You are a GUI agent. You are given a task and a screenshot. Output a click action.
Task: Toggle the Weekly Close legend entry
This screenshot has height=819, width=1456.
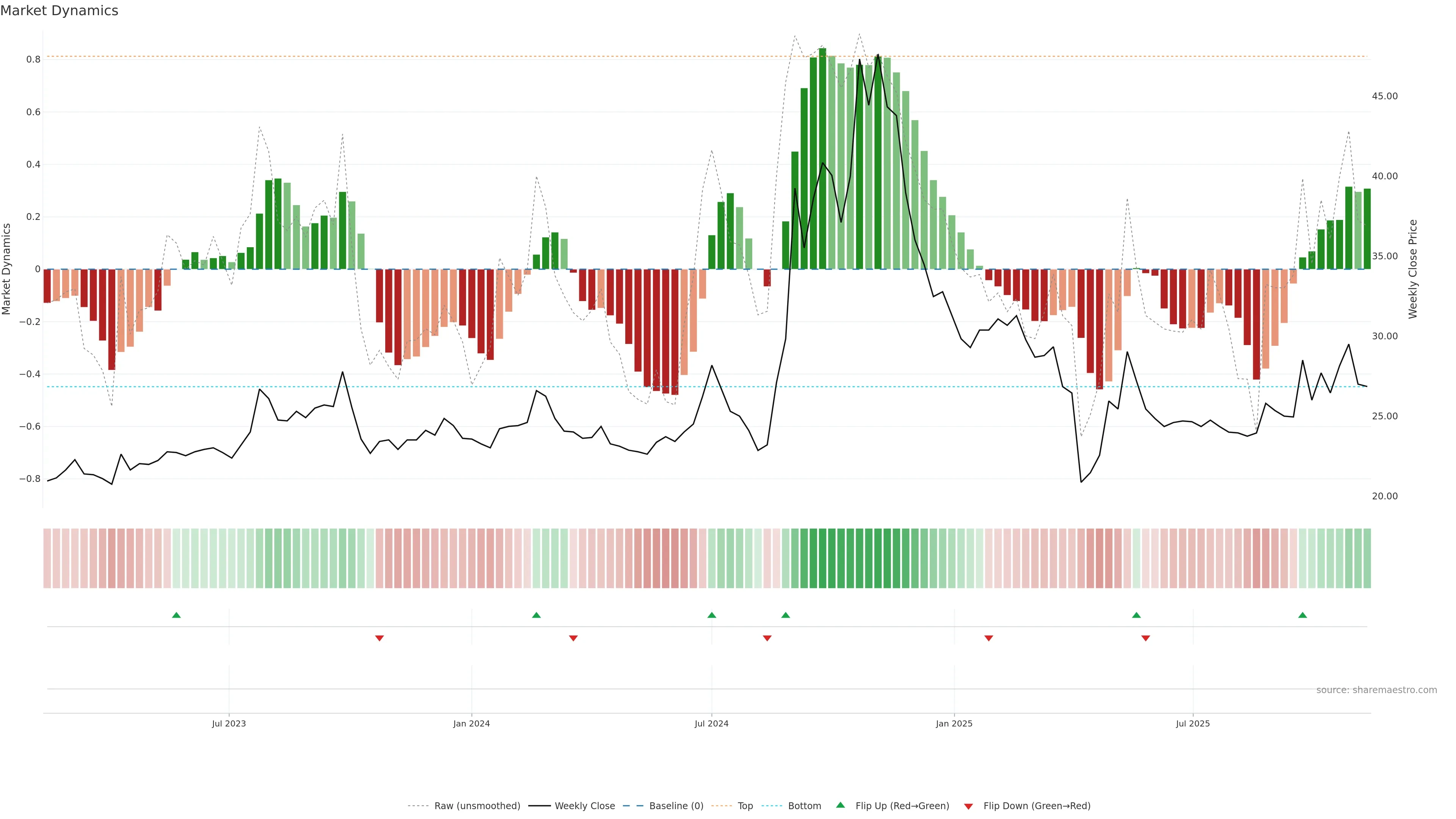[x=584, y=806]
